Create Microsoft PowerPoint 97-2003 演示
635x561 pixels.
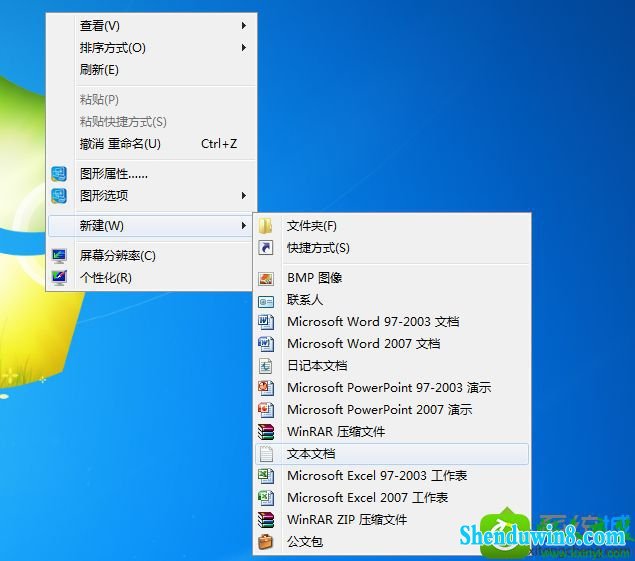tap(392, 388)
